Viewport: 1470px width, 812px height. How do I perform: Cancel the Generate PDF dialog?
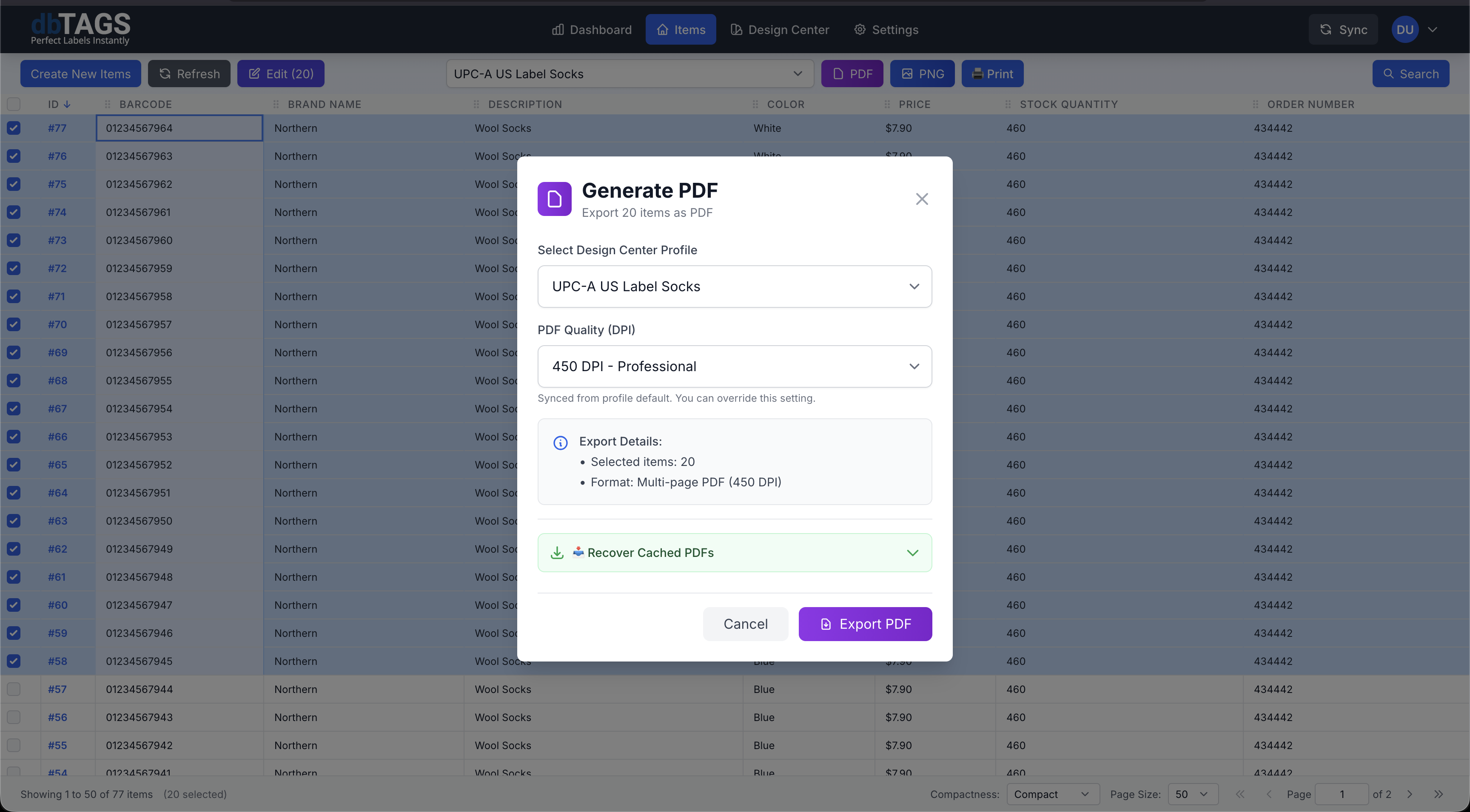[745, 624]
